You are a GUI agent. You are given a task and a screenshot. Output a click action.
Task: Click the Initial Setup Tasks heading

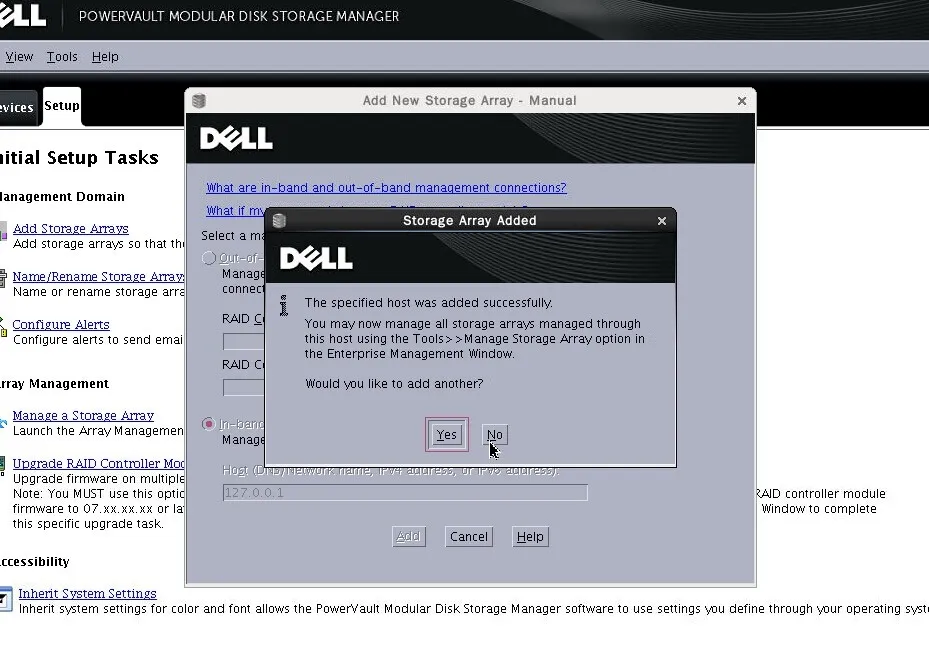point(79,158)
